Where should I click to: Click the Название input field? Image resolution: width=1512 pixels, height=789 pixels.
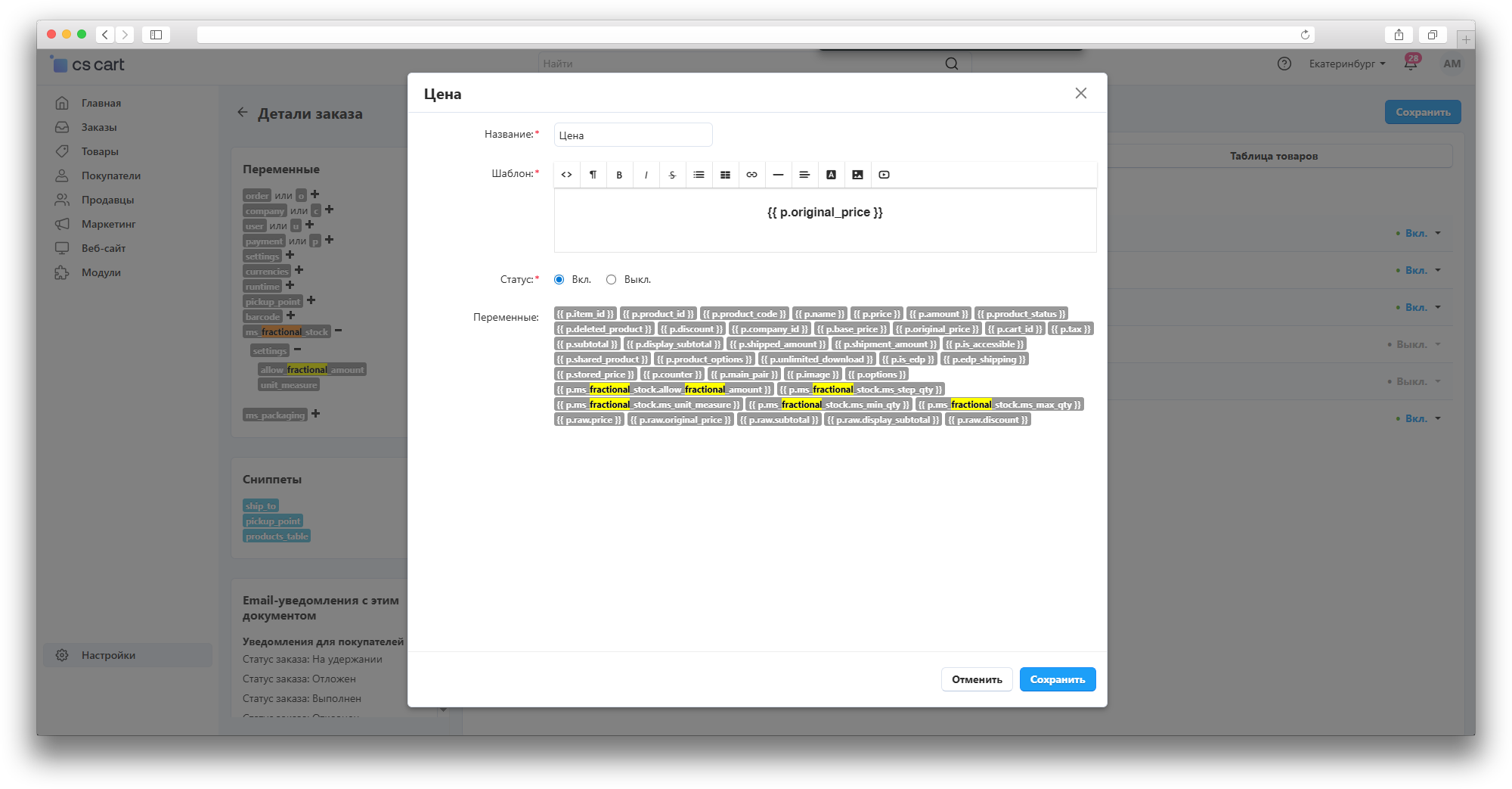tap(633, 135)
